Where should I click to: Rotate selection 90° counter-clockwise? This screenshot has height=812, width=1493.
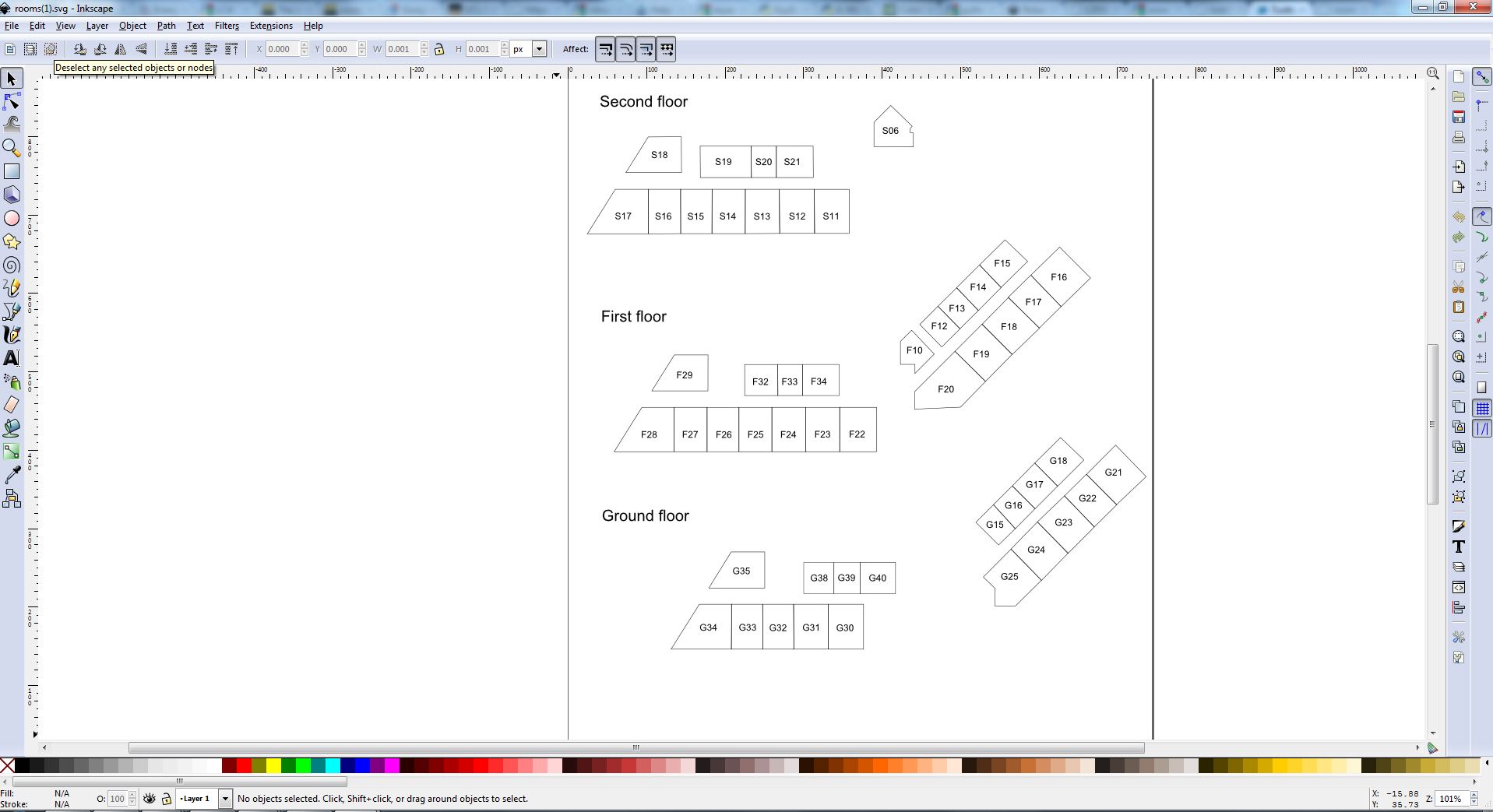pyautogui.click(x=79, y=49)
